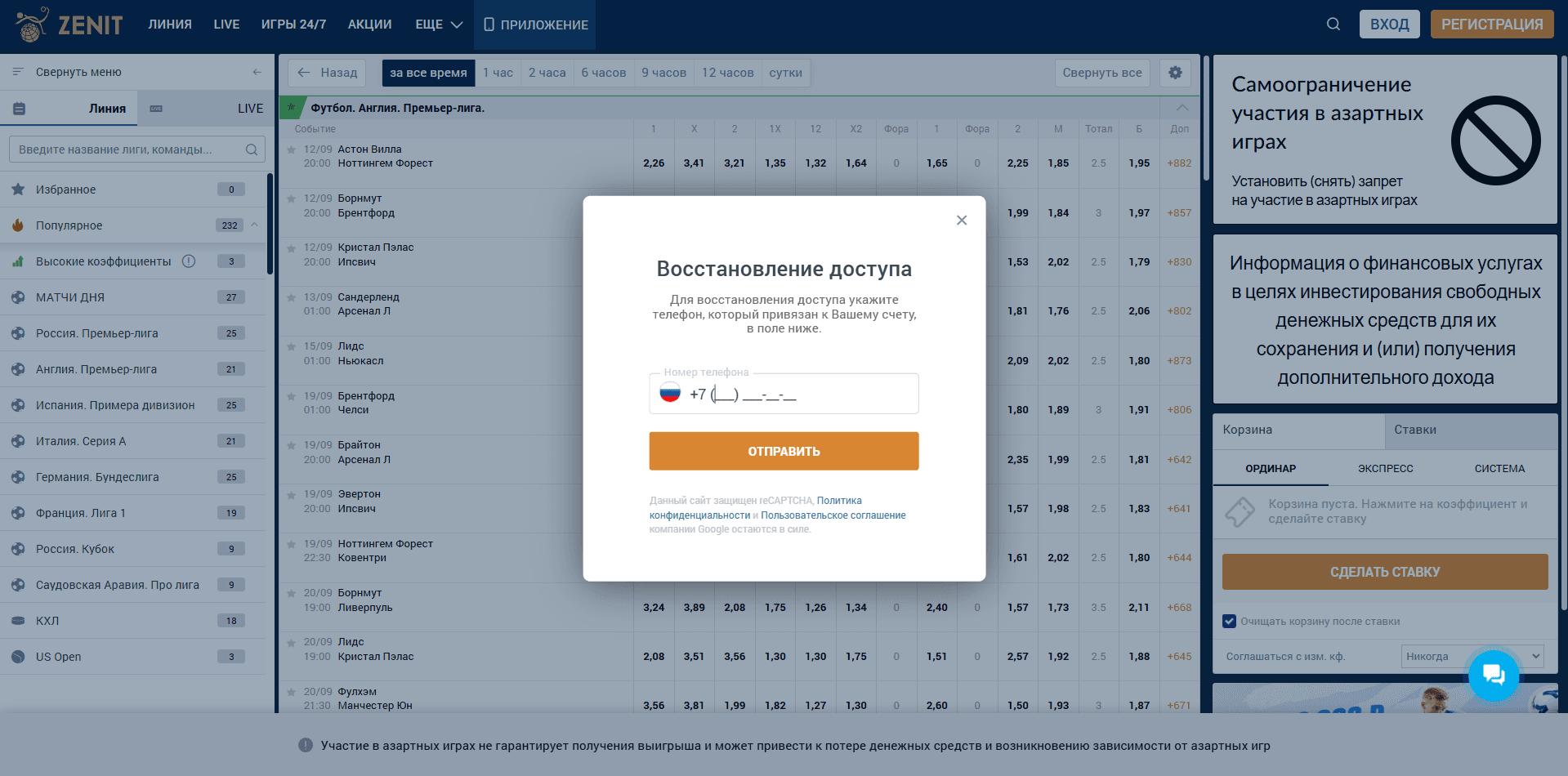Open ИГРЫ 24/7 menu item
The height and width of the screenshot is (776, 1568).
point(293,25)
